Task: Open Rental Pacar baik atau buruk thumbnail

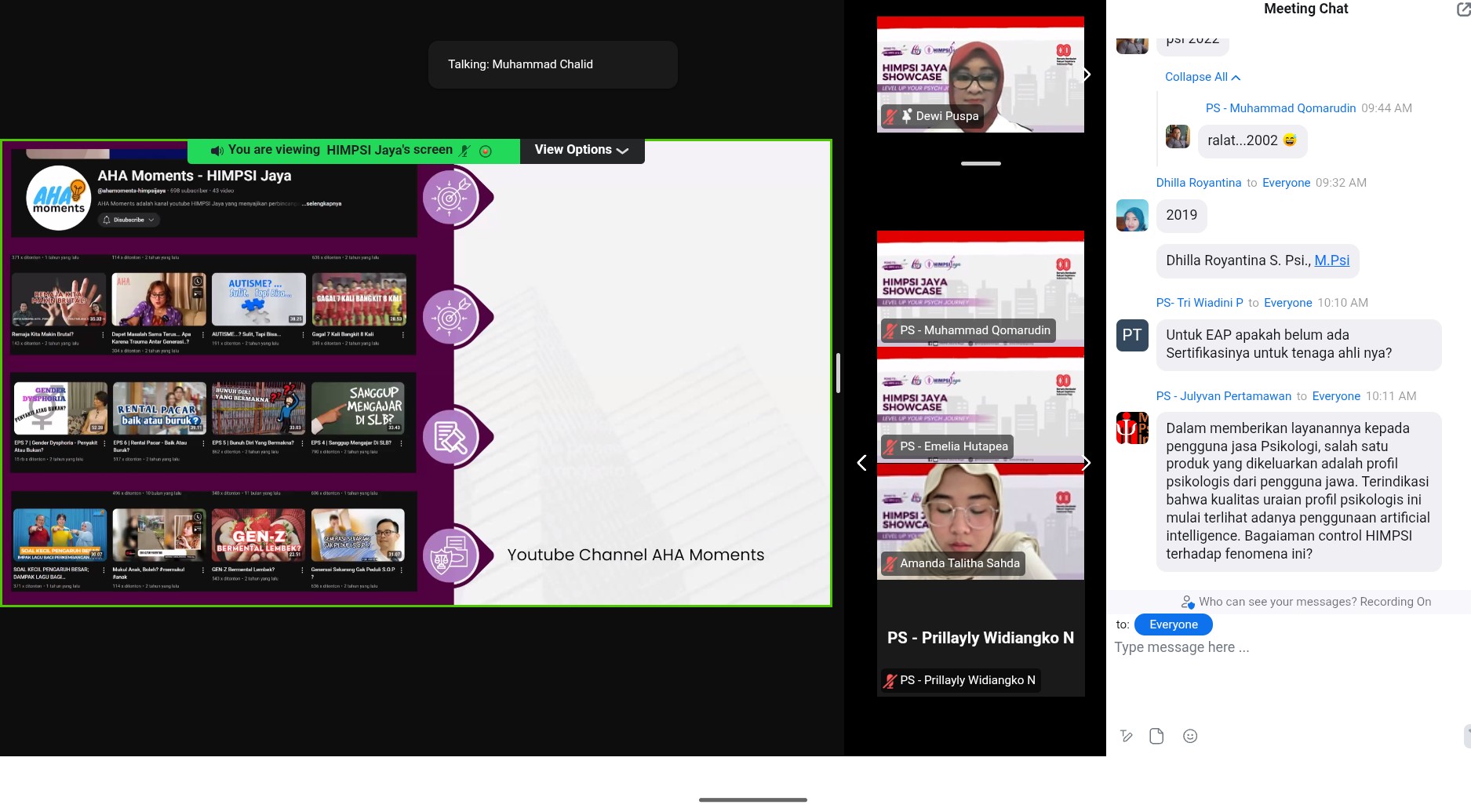Action: coord(159,408)
